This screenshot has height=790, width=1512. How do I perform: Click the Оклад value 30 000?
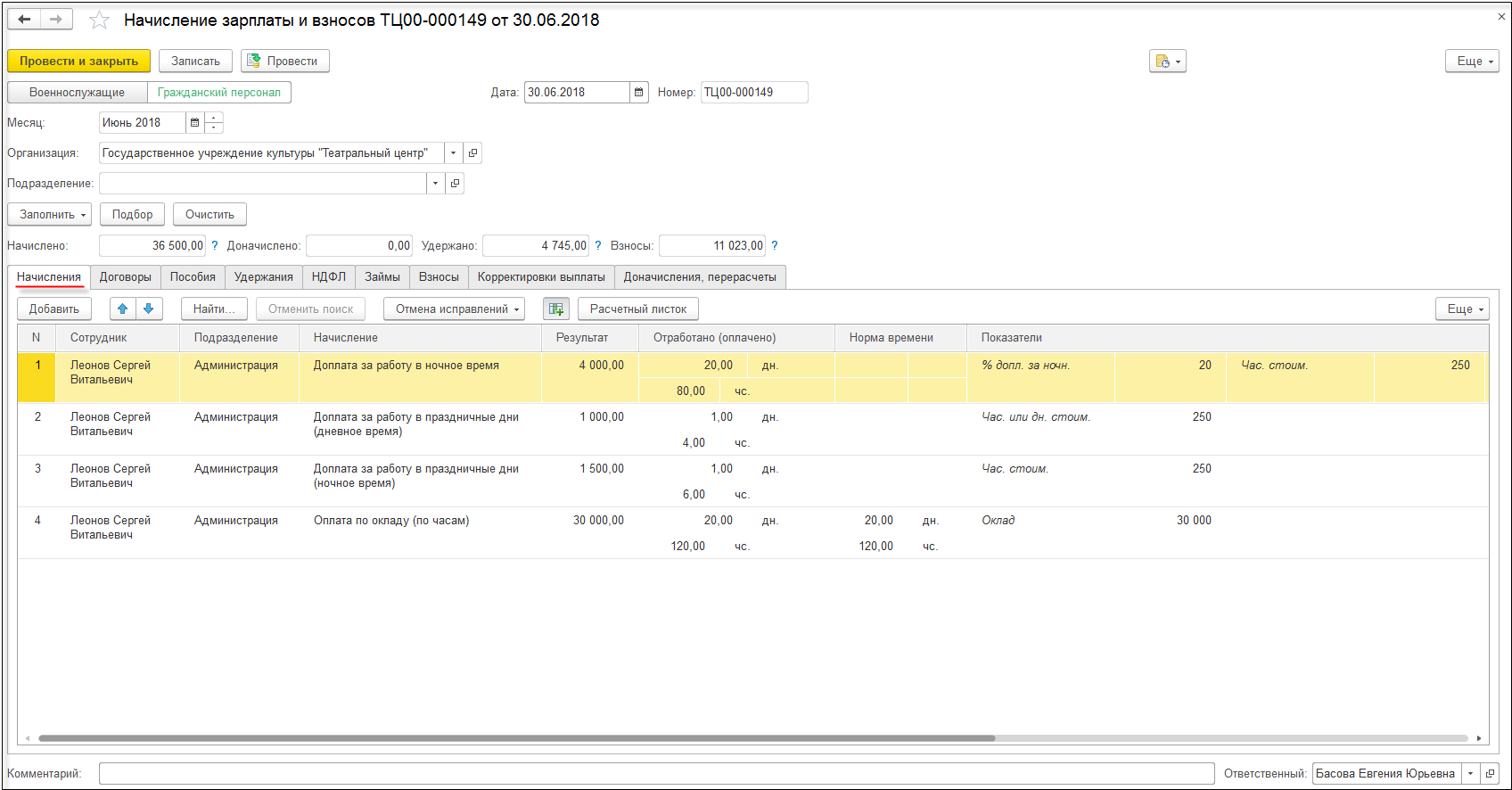(1194, 520)
